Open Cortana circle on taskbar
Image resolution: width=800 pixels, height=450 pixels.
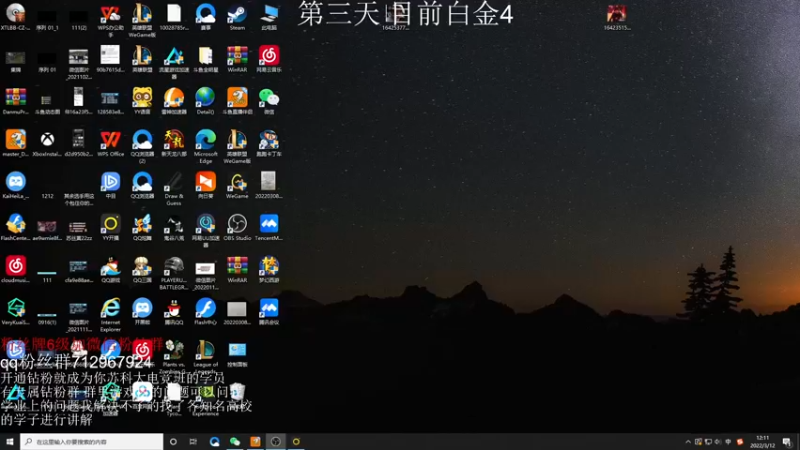(173, 441)
